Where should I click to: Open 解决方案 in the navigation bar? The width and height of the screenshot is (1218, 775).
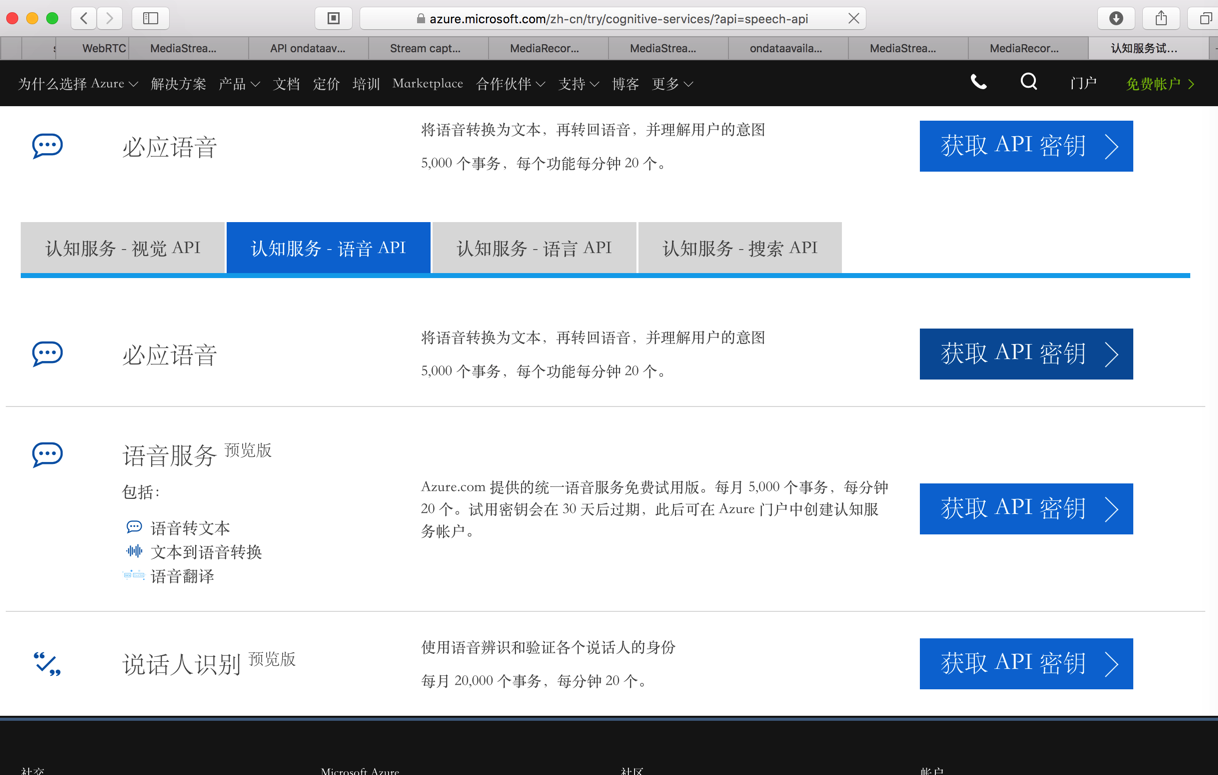179,84
